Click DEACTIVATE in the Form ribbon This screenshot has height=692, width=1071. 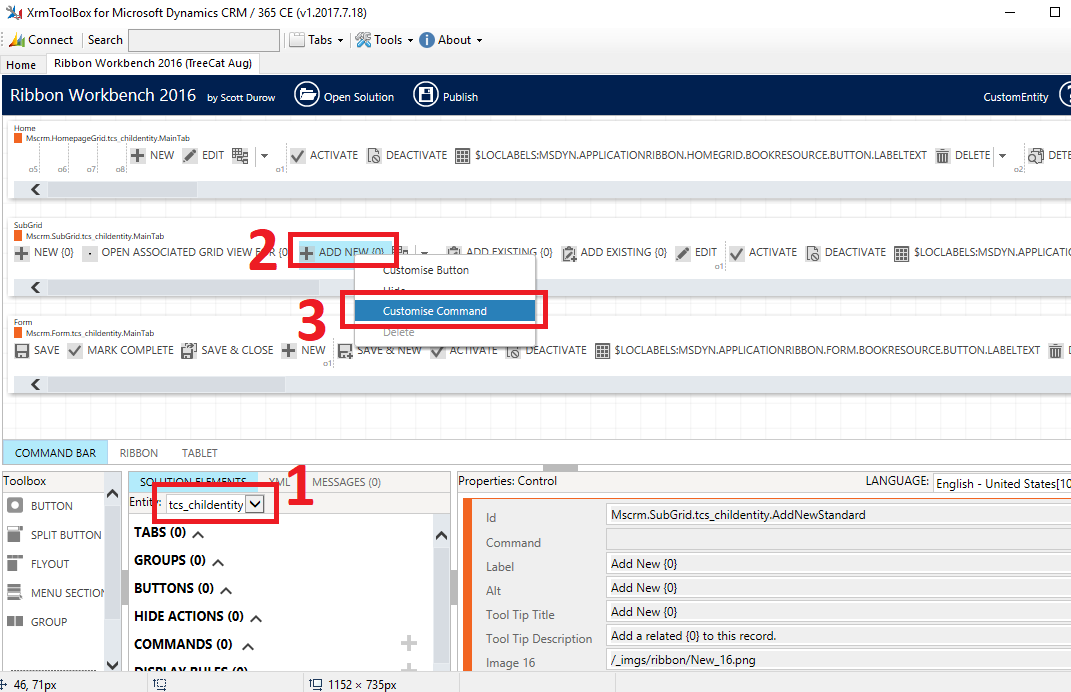click(546, 350)
